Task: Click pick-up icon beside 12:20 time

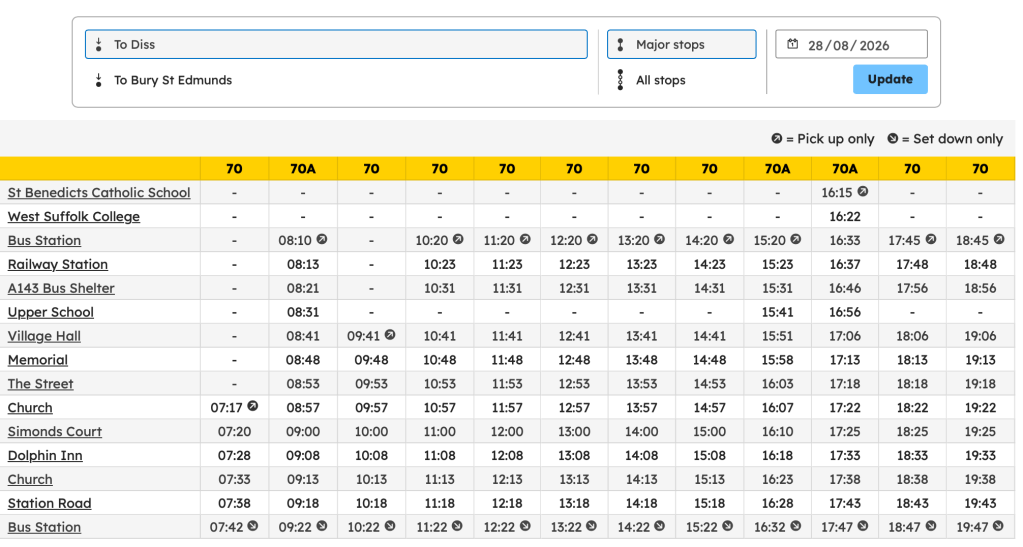Action: [592, 240]
